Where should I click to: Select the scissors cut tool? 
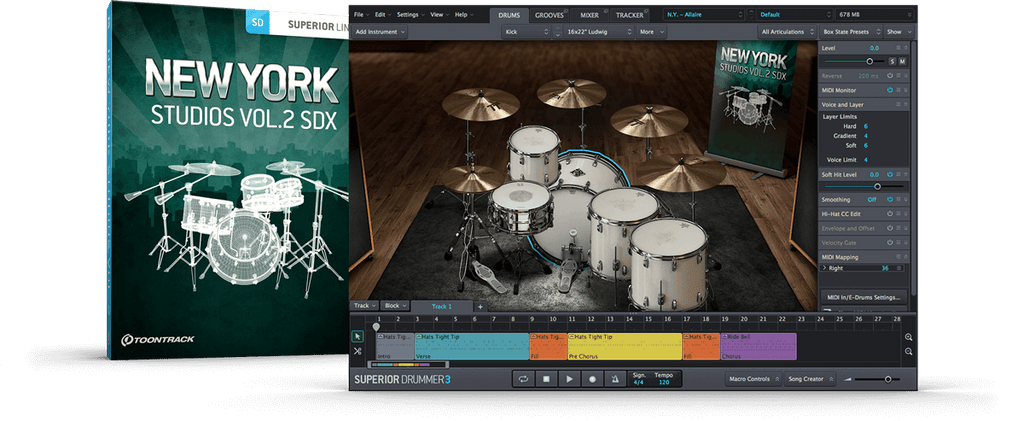click(357, 351)
